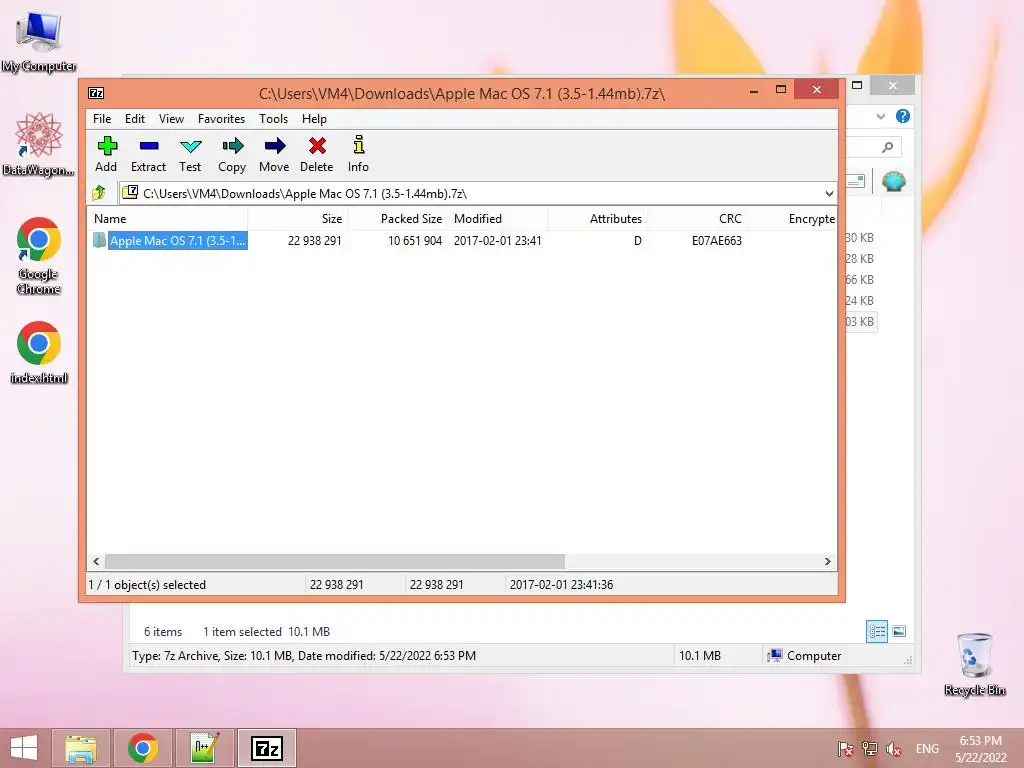This screenshot has width=1024, height=768.
Task: Switch Explorer to details view icon
Action: click(876, 632)
